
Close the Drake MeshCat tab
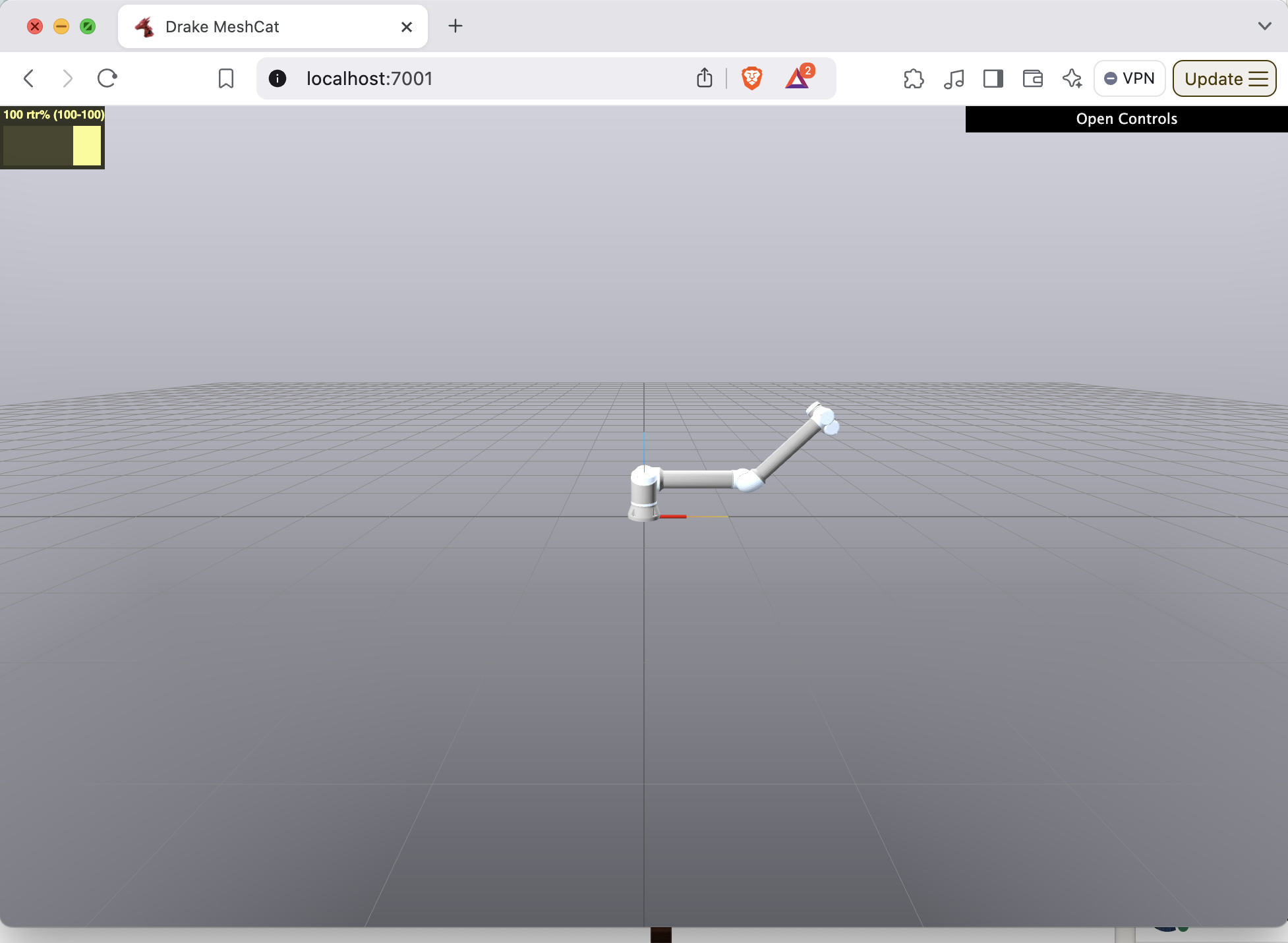407,26
